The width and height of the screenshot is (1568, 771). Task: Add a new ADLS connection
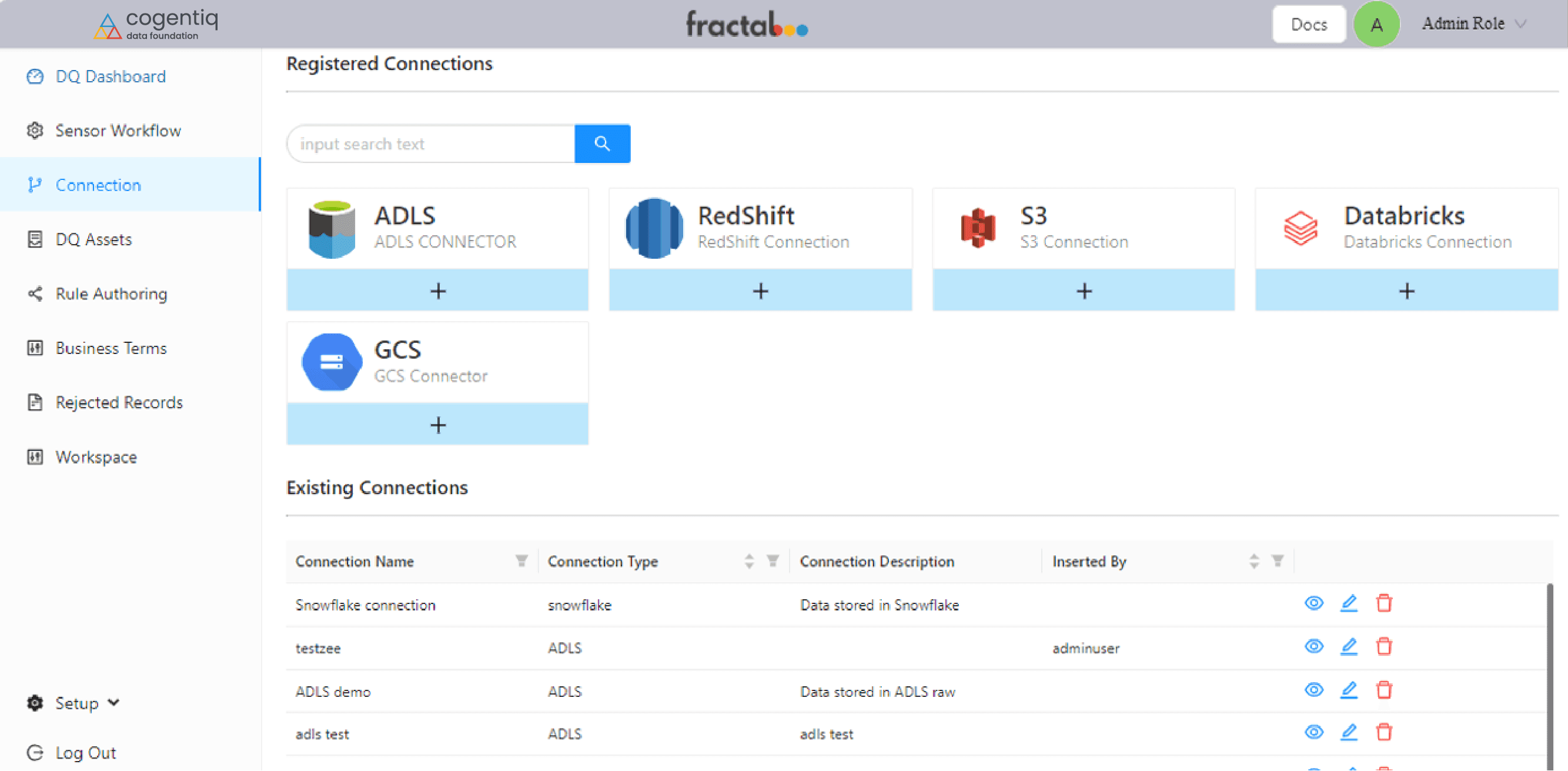click(x=437, y=291)
